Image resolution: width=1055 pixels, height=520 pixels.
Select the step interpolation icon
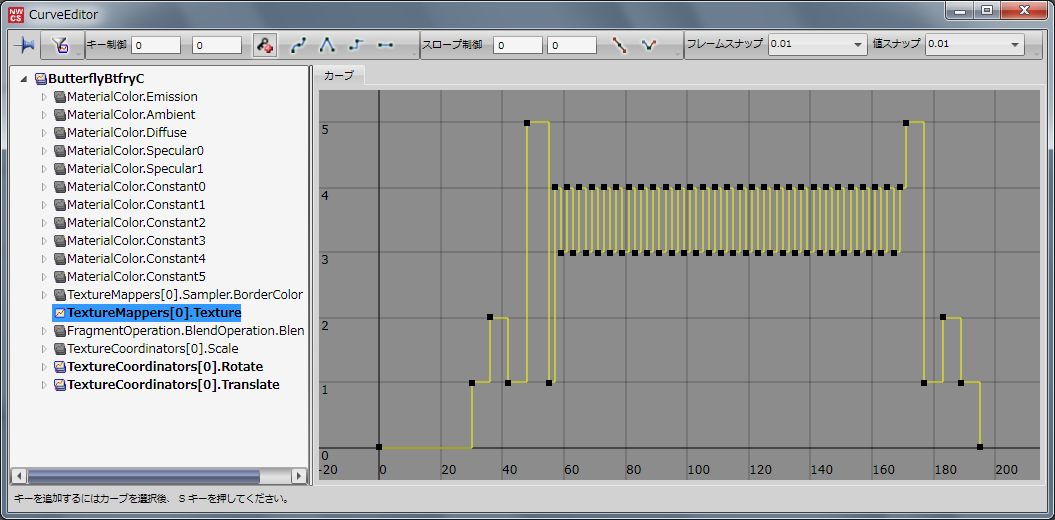point(356,45)
